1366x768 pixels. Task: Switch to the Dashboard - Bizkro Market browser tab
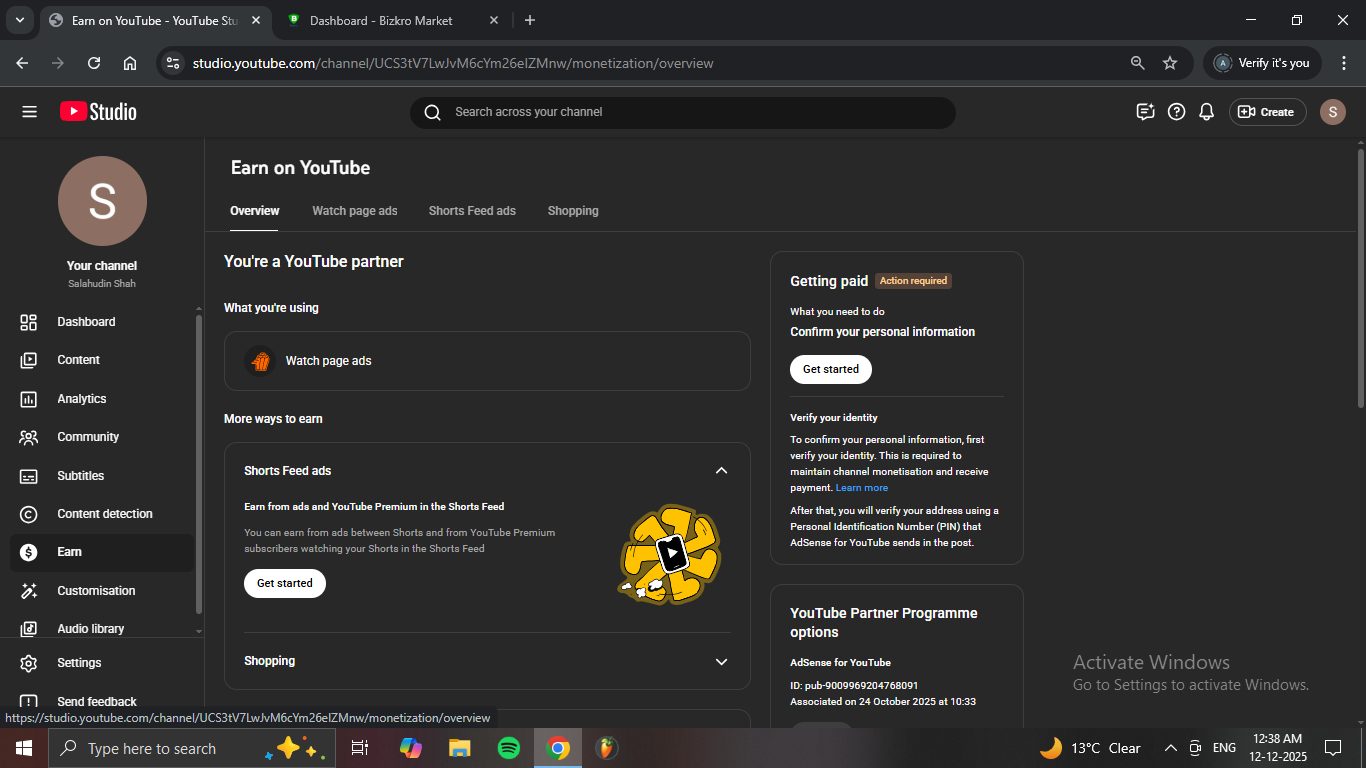tap(380, 20)
